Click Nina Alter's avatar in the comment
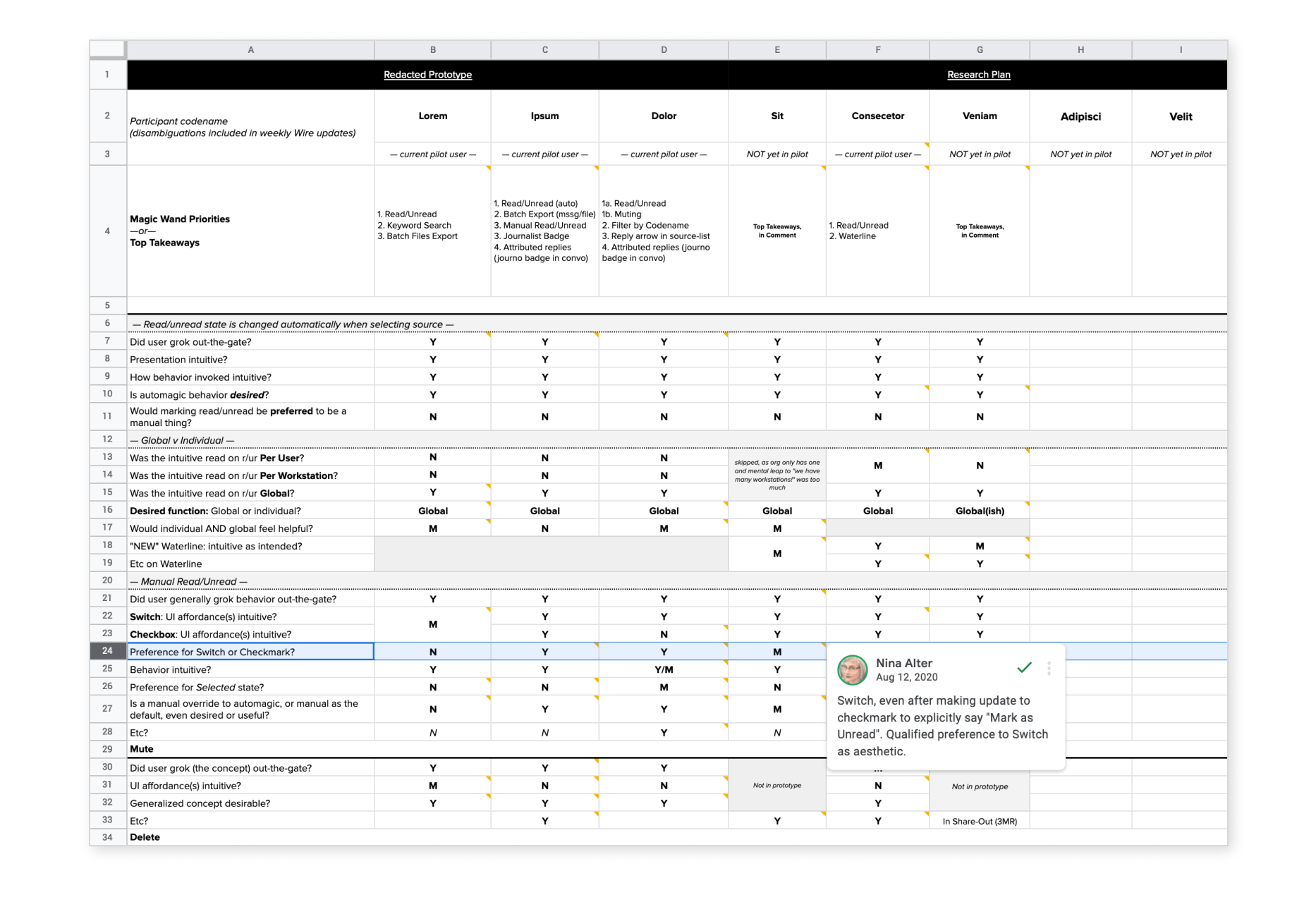Screen dimensions: 1316x900 pos(852,669)
